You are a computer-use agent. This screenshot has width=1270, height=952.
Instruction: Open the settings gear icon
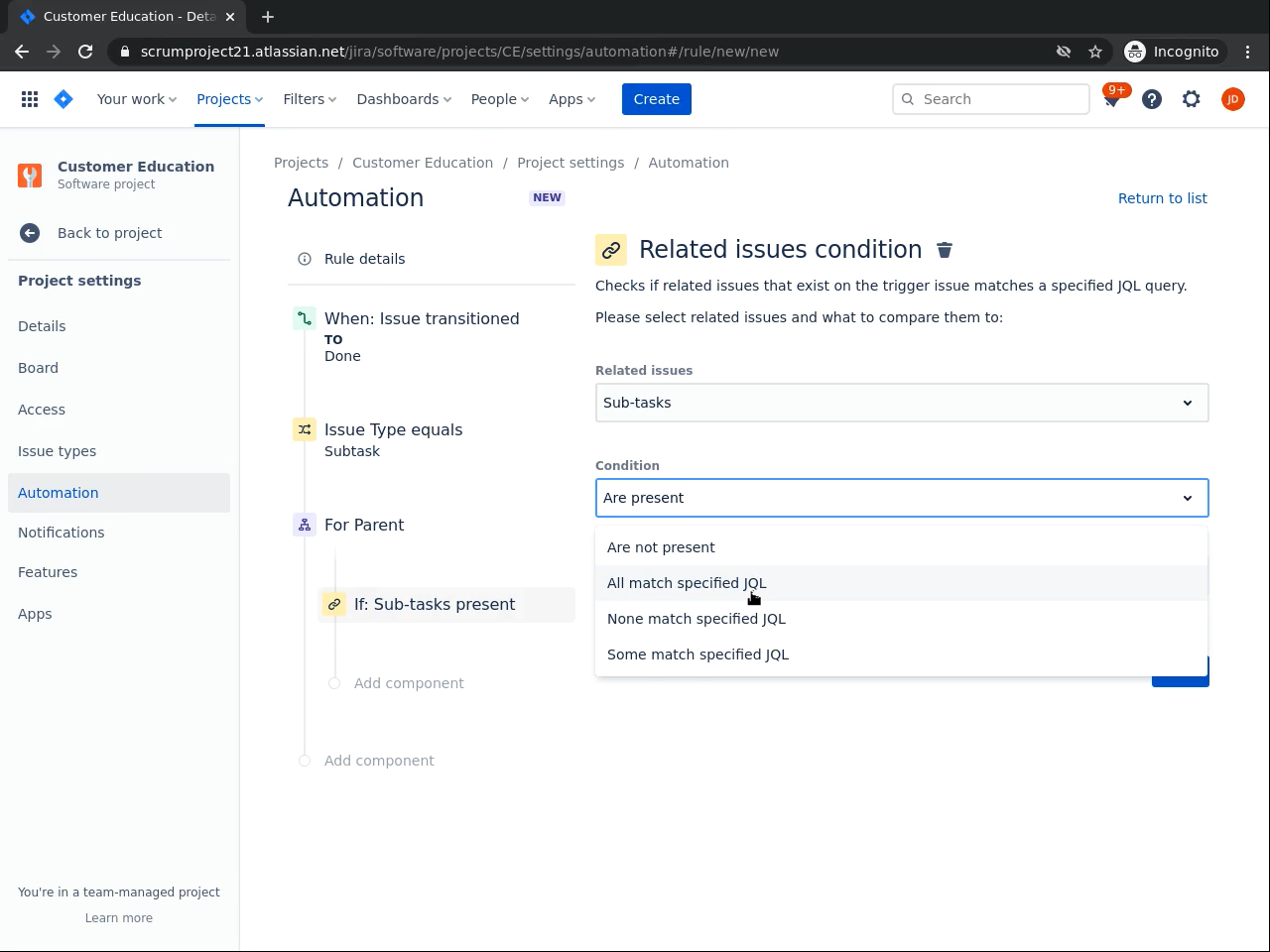(1192, 99)
